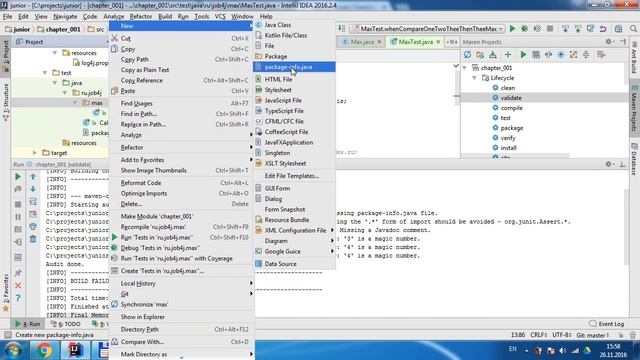
Task: Collapse the chapter_001 Maven node
Action: pos(465,68)
